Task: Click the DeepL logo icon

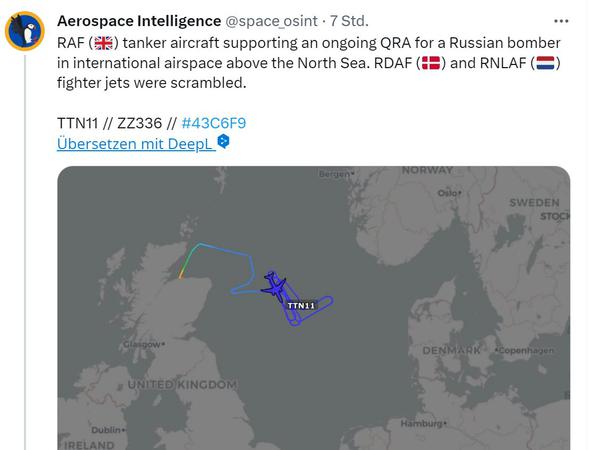Action: (223, 141)
